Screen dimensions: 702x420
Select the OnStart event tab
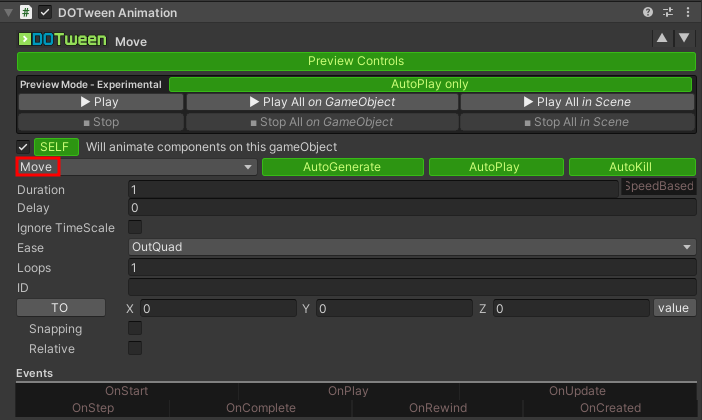pos(126,391)
